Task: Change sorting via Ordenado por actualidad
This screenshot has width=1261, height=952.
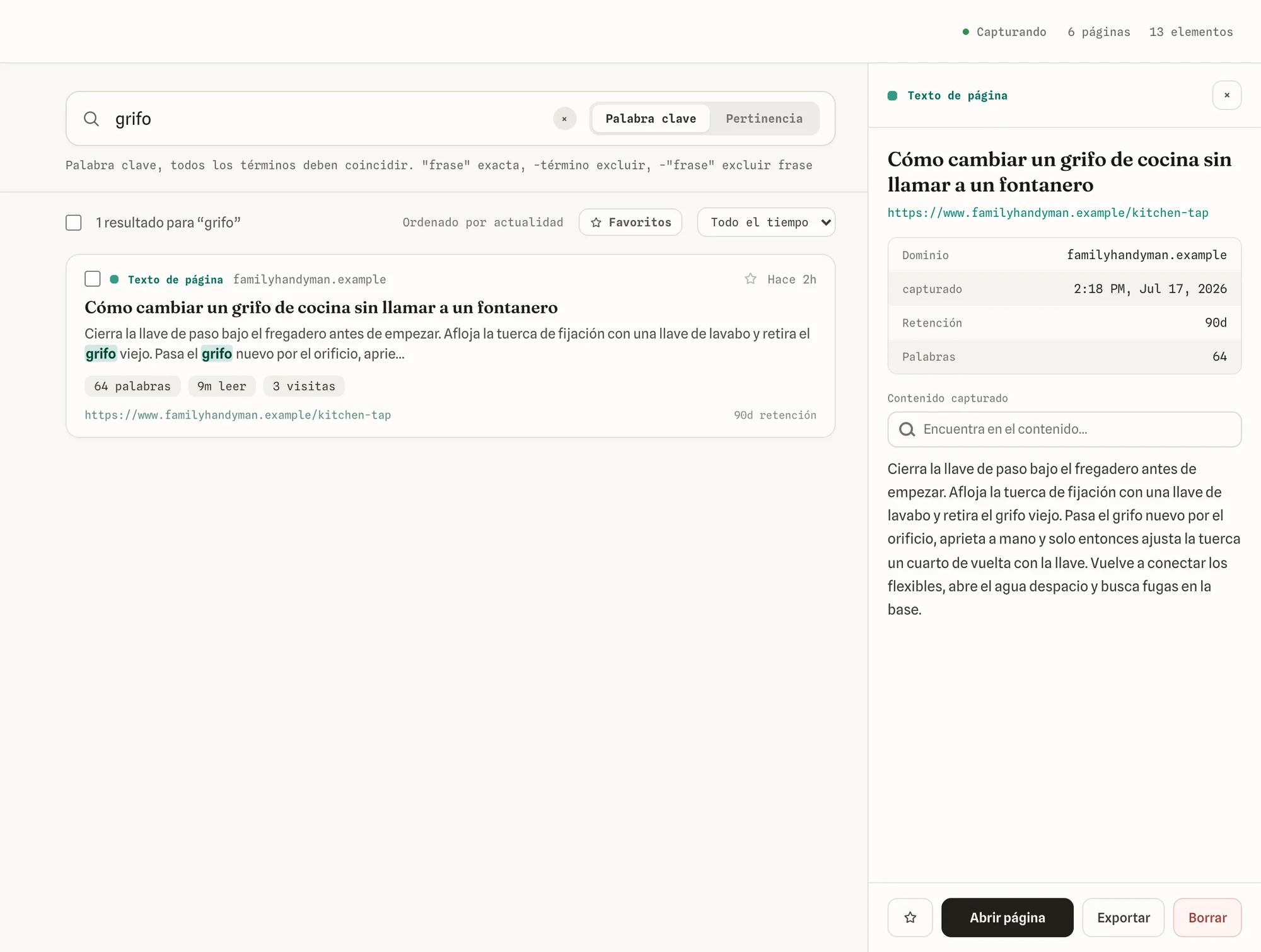Action: pyautogui.click(x=482, y=223)
